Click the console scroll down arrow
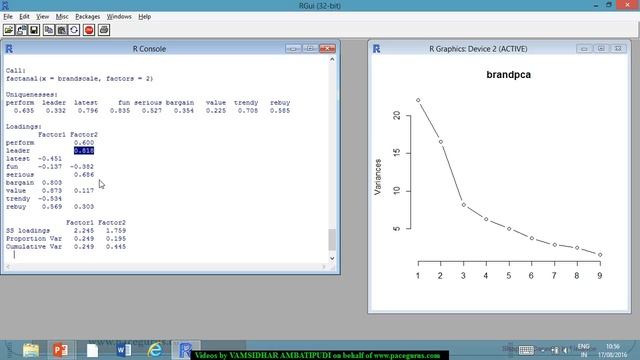Viewport: 640px width, 360px height. coord(332,258)
